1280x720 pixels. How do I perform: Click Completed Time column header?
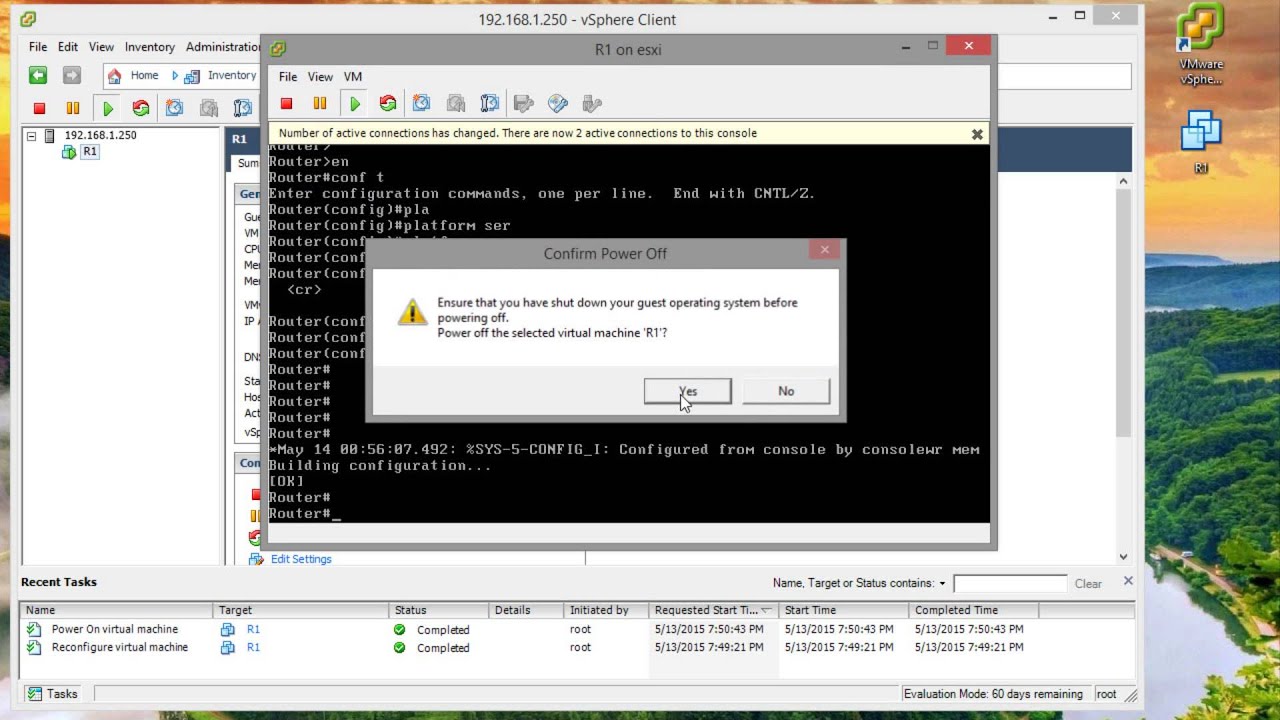(973, 610)
